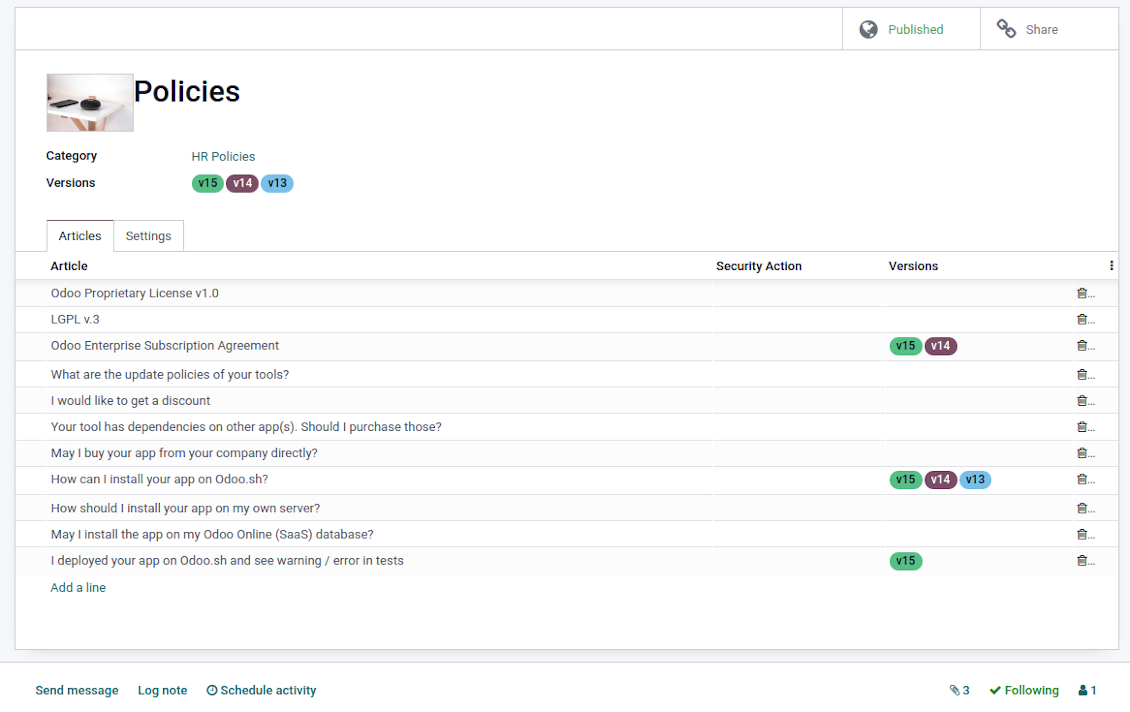Open the optional columns kebab menu
The image size is (1130, 712).
coord(1111,266)
